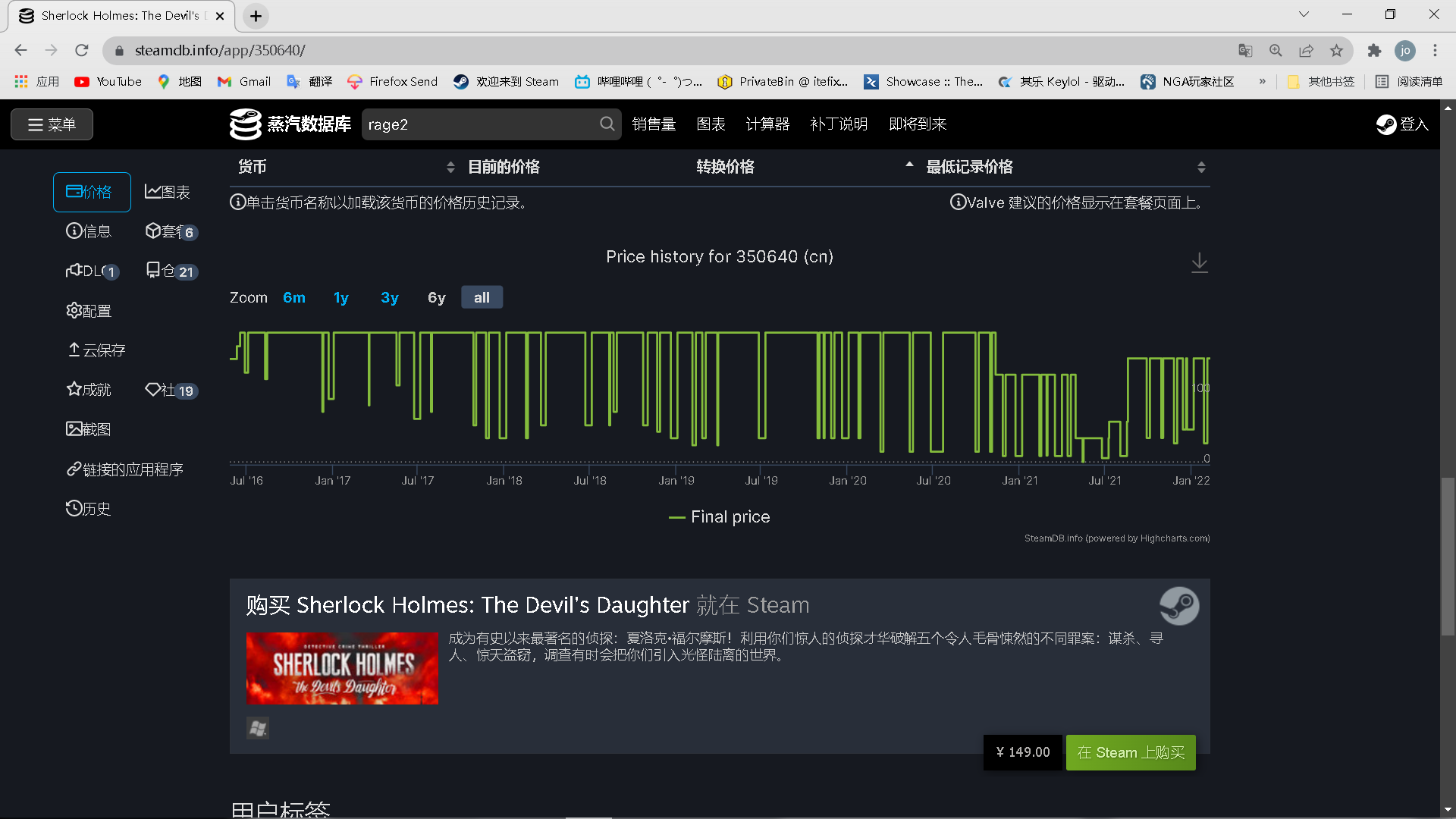Open 销售量 link in top navigation
Image resolution: width=1456 pixels, height=819 pixels.
tap(653, 124)
